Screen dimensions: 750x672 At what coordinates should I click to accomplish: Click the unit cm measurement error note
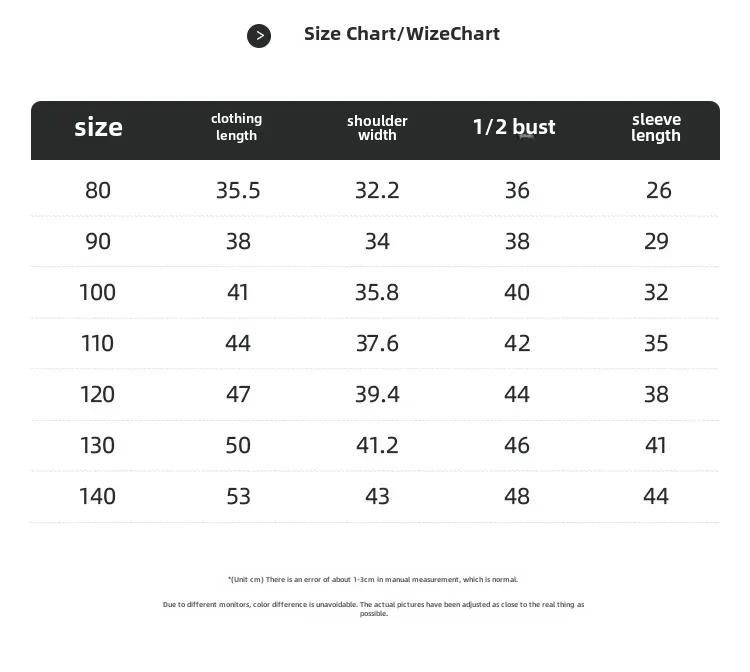[373, 580]
